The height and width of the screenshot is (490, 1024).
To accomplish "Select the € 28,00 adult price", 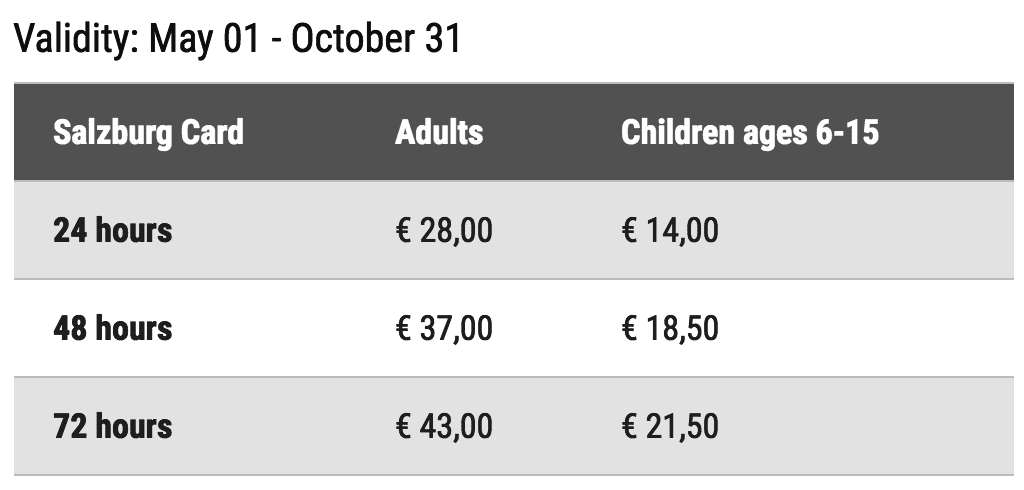I will 444,231.
